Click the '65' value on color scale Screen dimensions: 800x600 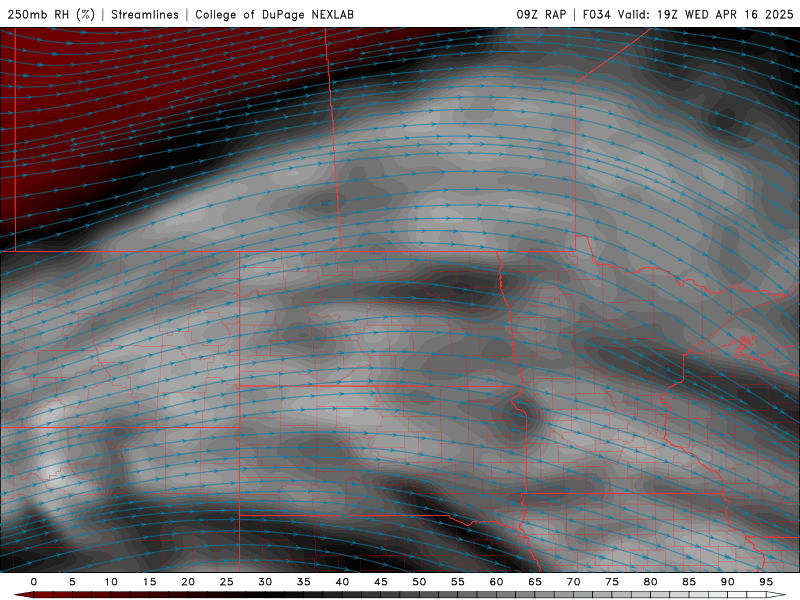pos(535,582)
